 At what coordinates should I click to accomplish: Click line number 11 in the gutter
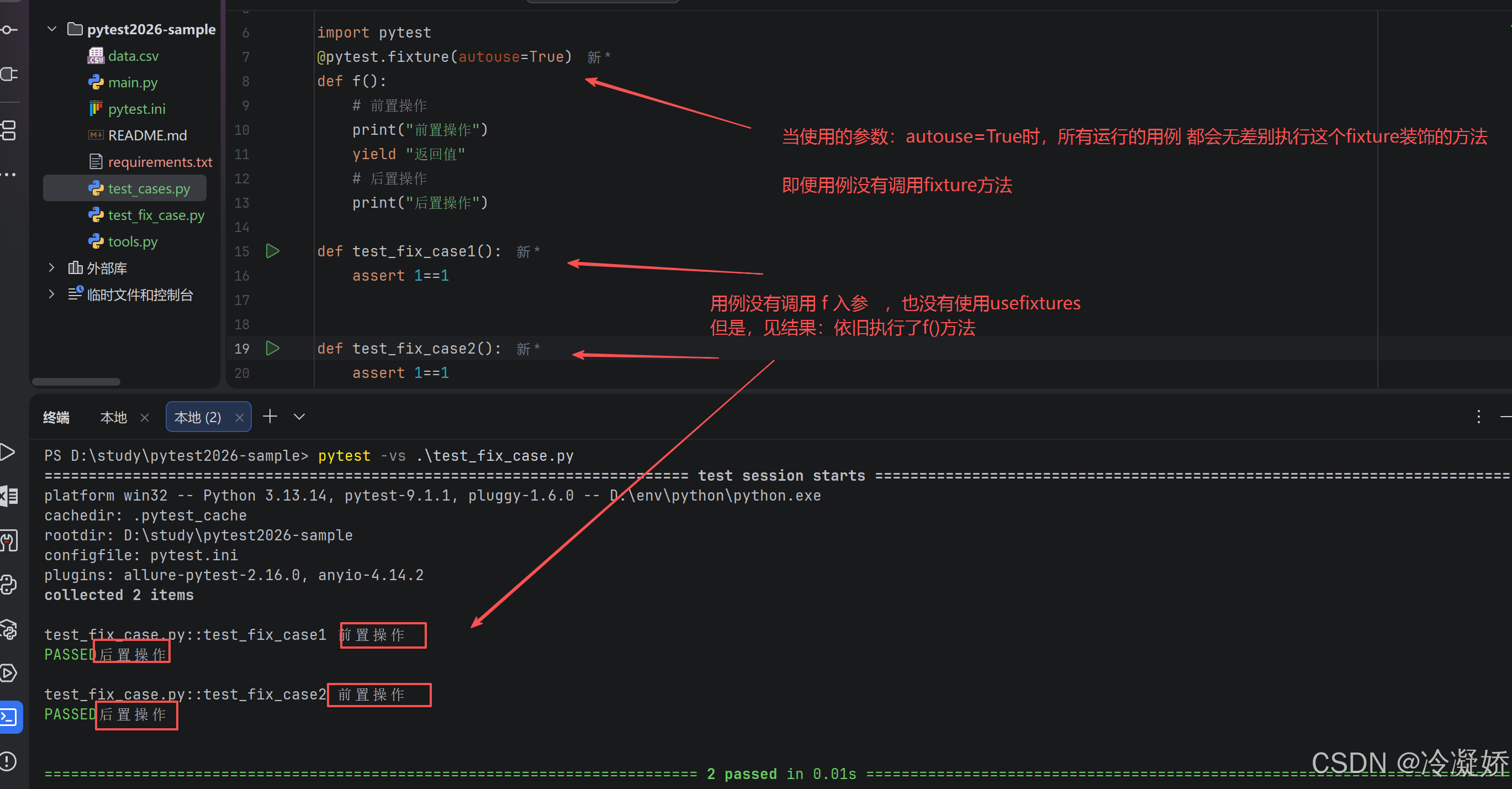pos(242,154)
